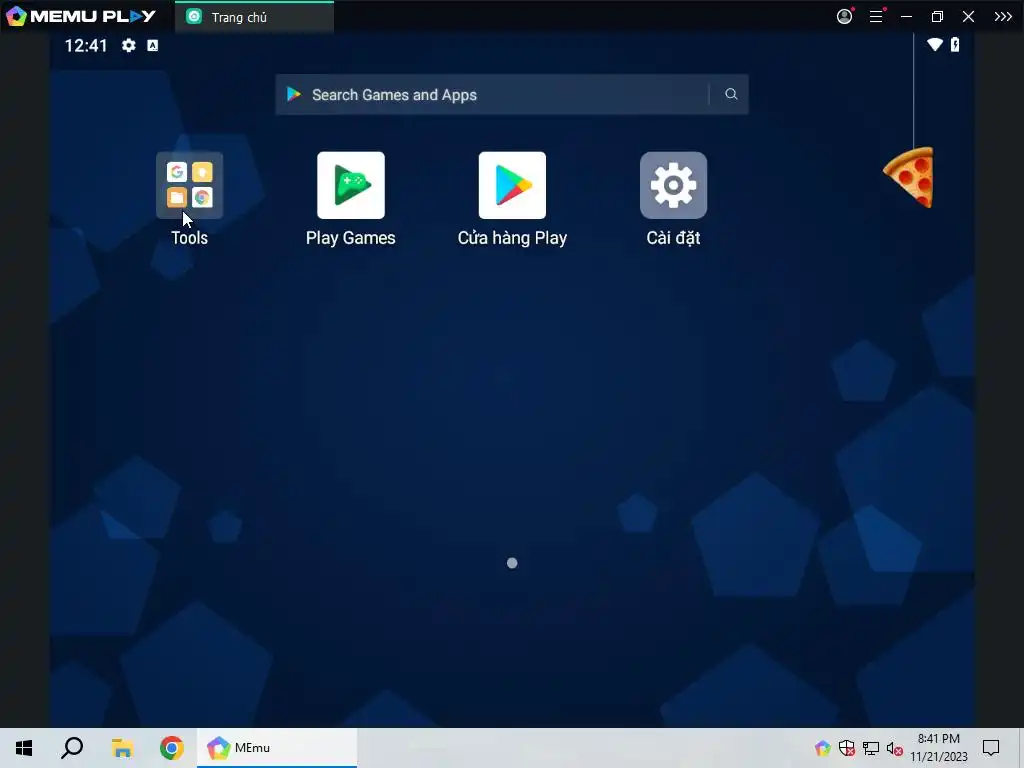
Task: Click the 12:41 Android clock text
Action: point(86,45)
